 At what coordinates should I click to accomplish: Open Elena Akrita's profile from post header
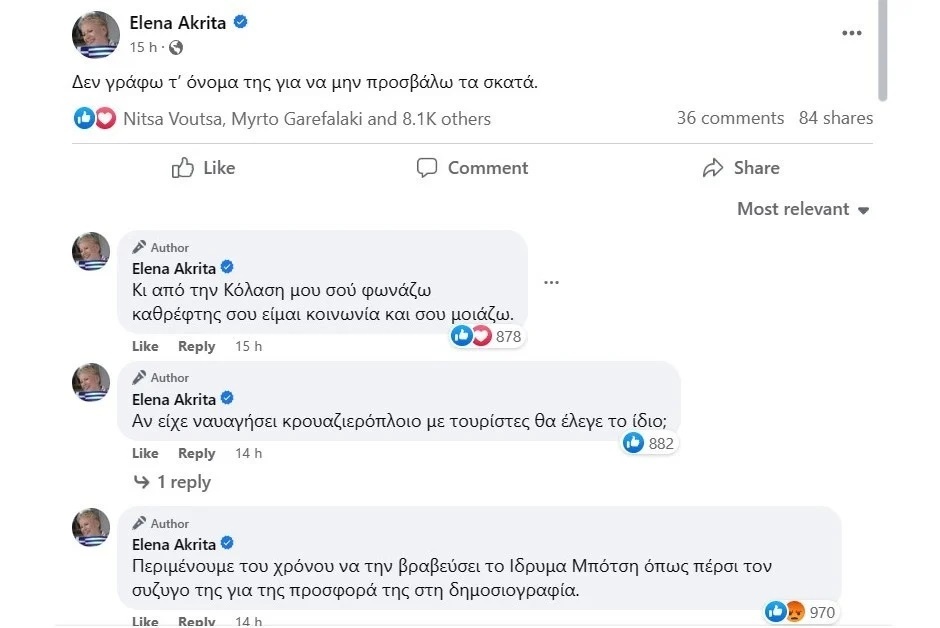(x=178, y=22)
